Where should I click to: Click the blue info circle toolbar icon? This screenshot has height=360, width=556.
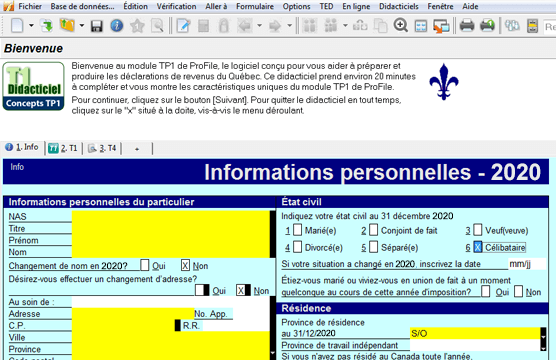tap(117, 26)
